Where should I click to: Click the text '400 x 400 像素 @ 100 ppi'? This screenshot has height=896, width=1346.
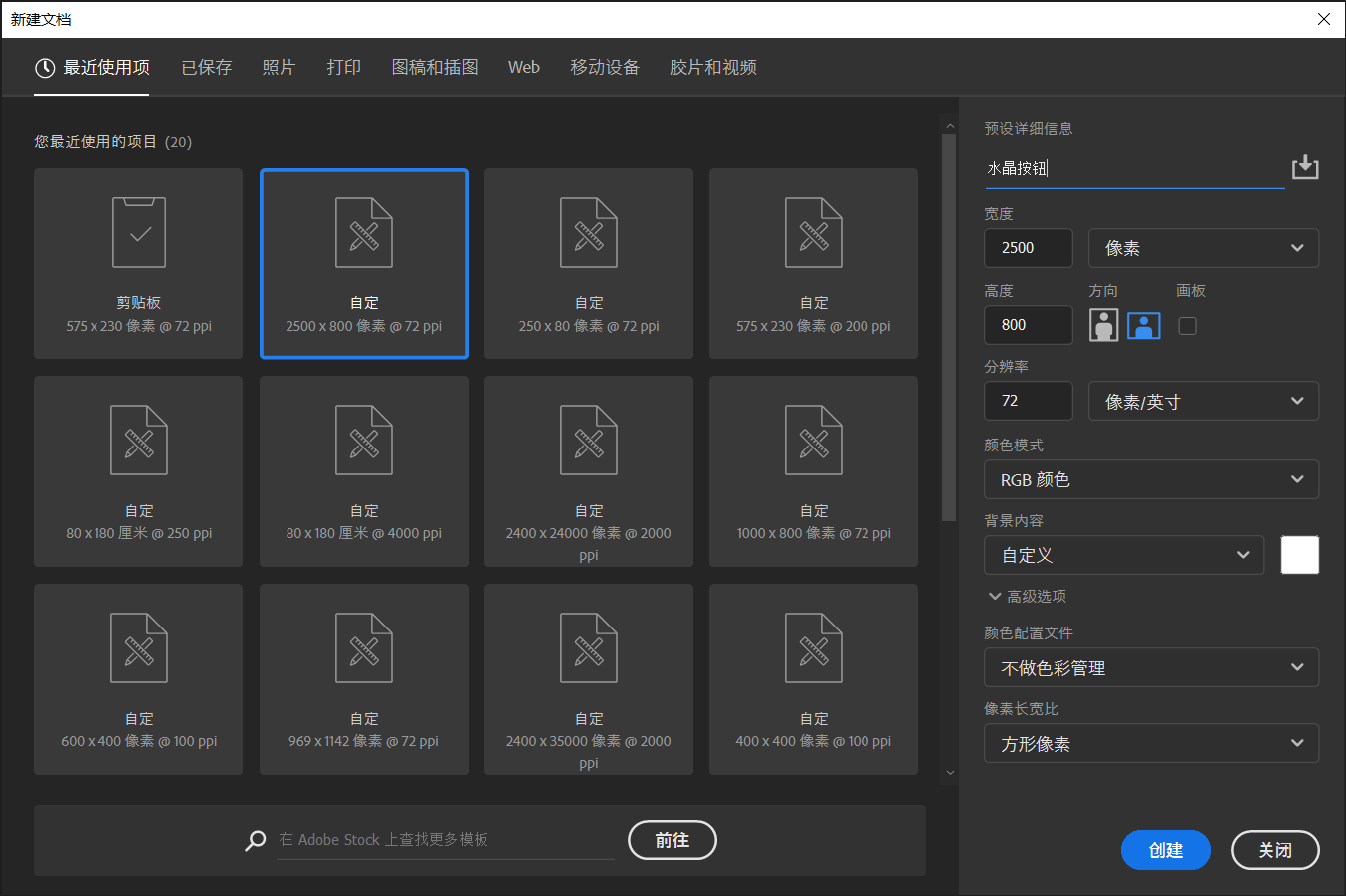pyautogui.click(x=814, y=741)
